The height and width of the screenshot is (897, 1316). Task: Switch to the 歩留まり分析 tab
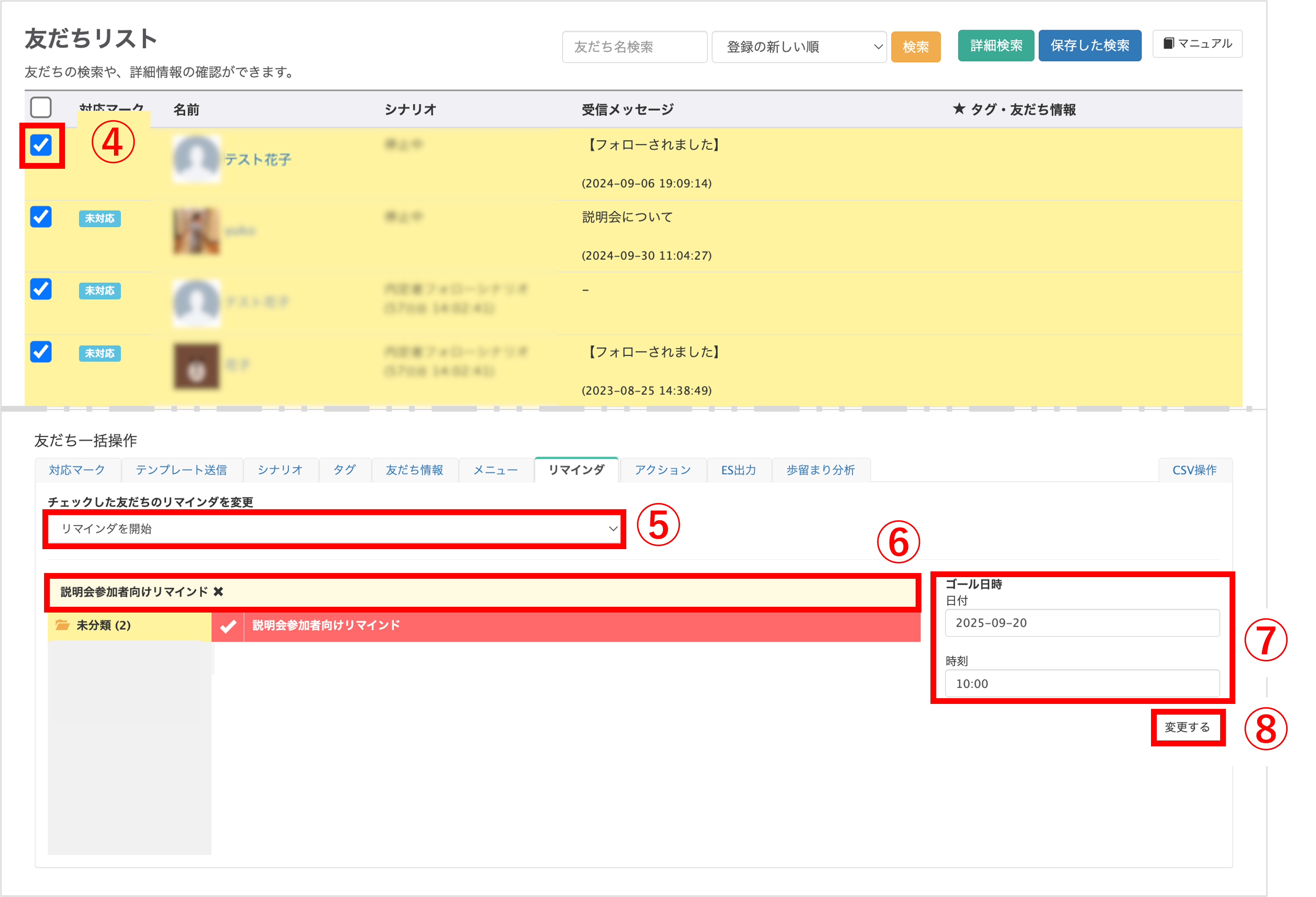coord(821,470)
